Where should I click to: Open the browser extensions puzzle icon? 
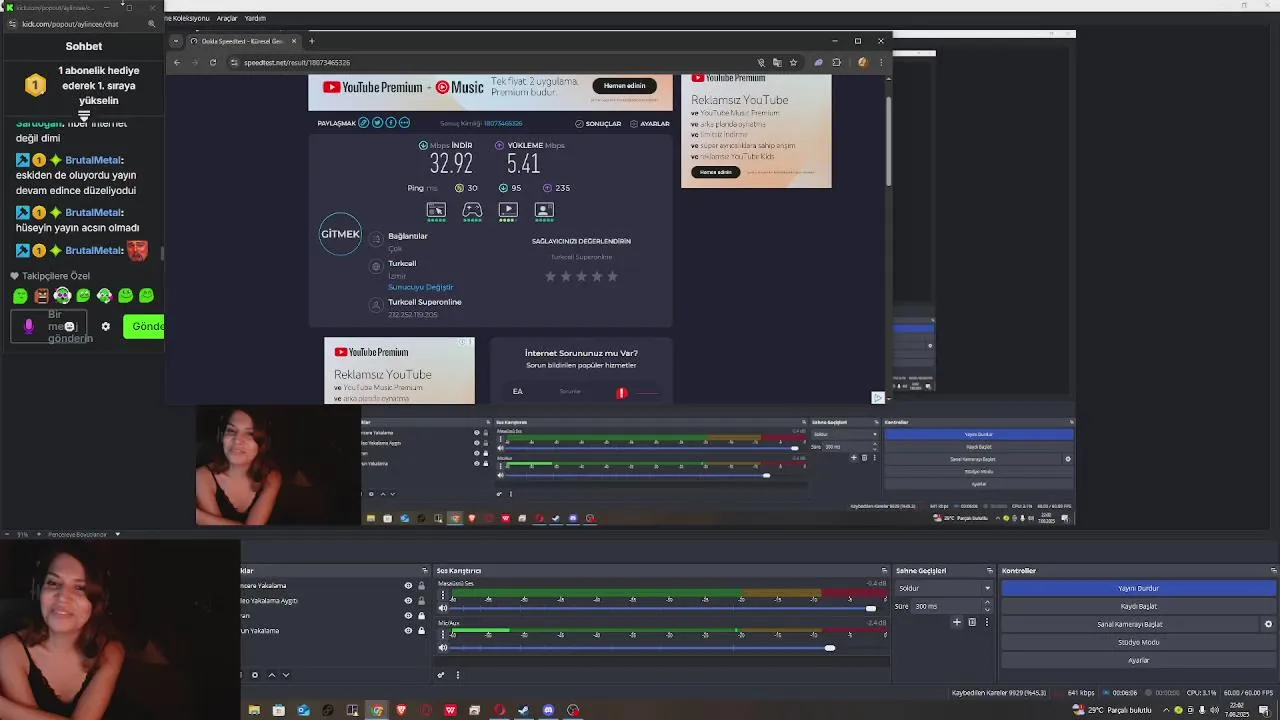[837, 62]
